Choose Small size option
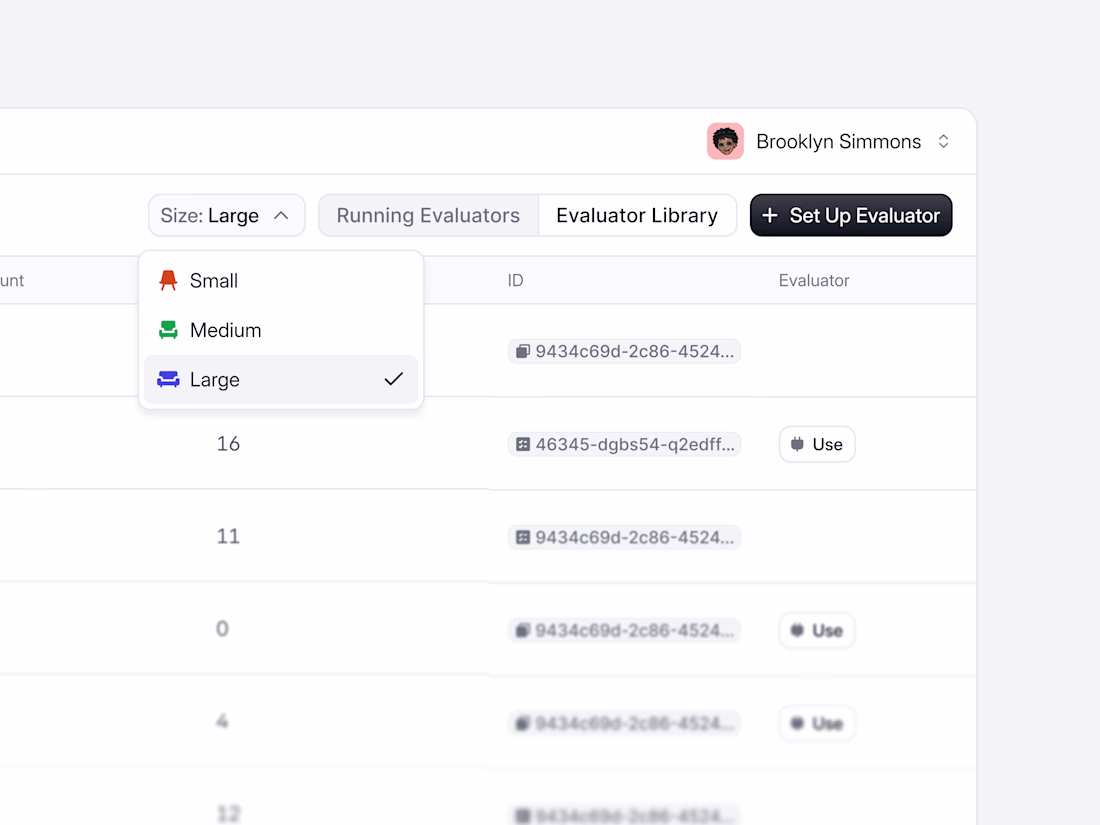 tap(281, 281)
